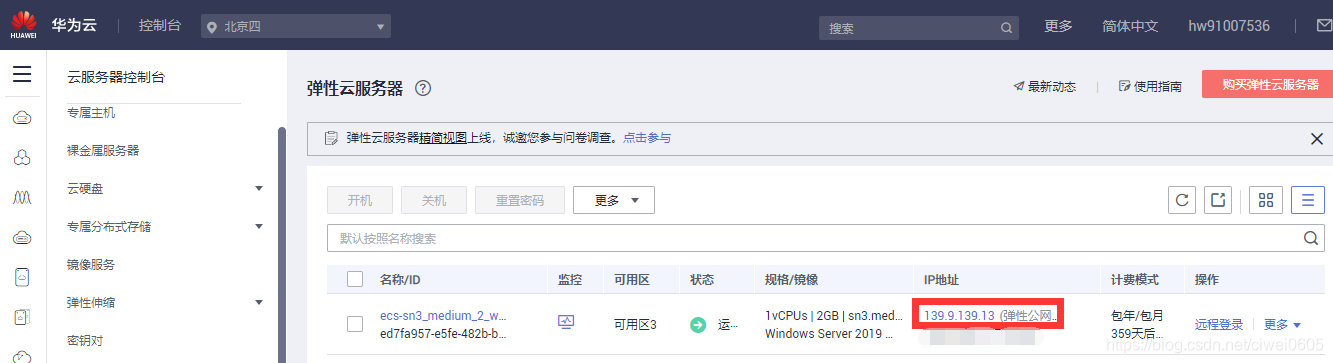Open the hw91007536 account menu
The height and width of the screenshot is (363, 1333).
click(1229, 26)
